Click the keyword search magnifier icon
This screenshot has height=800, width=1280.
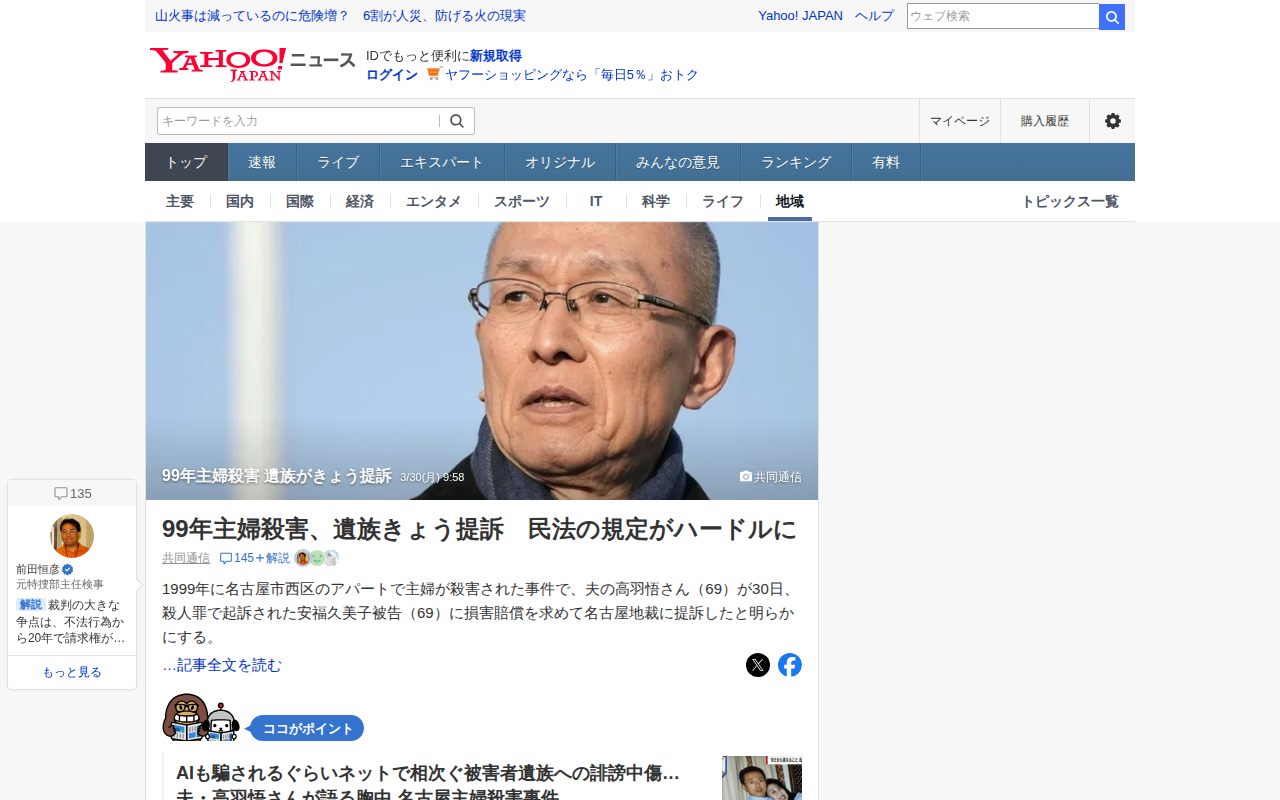pyautogui.click(x=457, y=121)
